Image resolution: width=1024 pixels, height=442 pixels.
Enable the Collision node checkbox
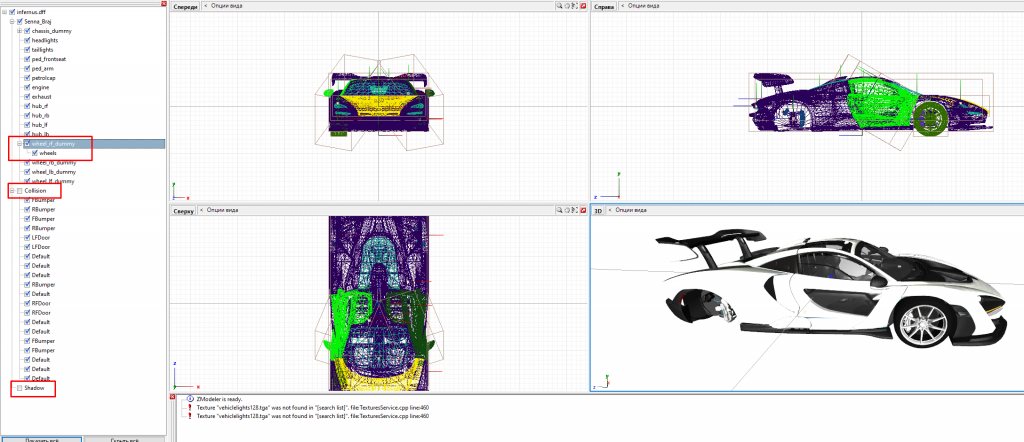[19, 190]
